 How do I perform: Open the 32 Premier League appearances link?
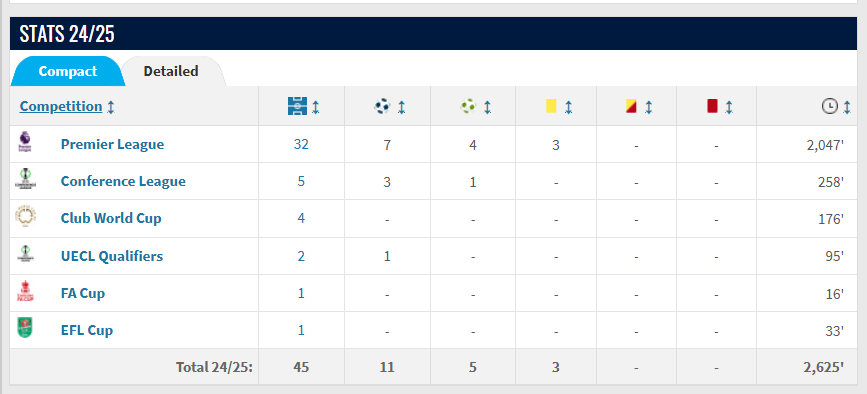click(301, 144)
